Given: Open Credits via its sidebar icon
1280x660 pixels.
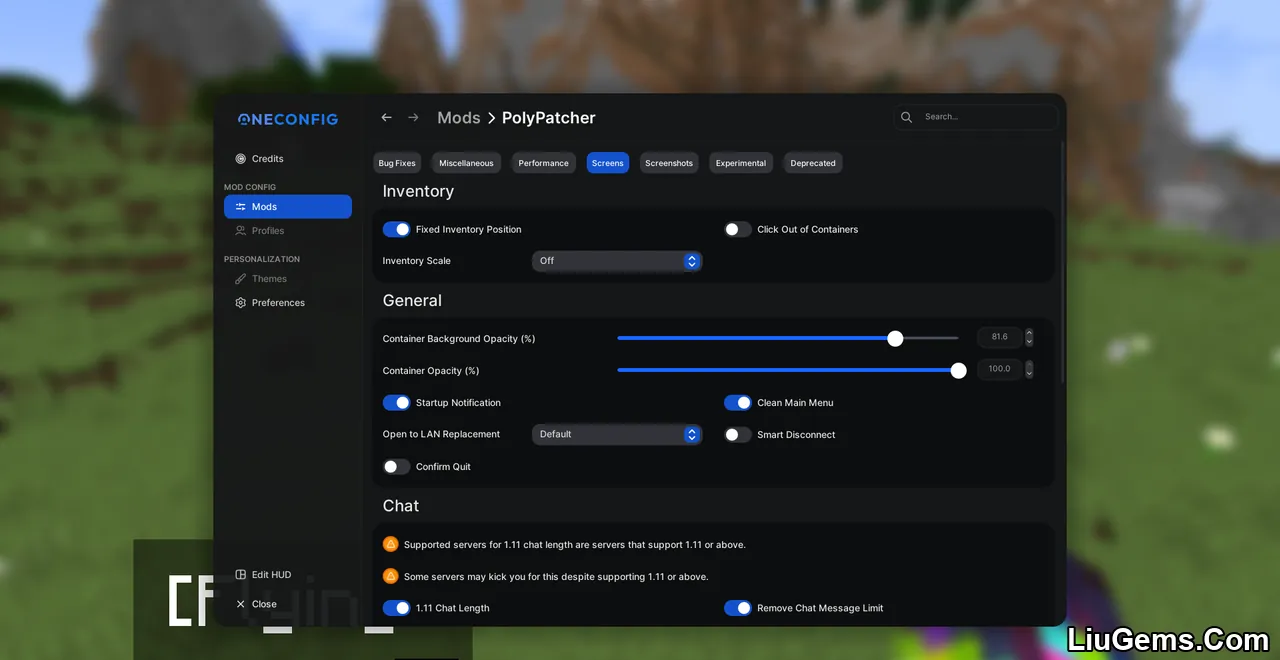Looking at the screenshot, I should (240, 159).
